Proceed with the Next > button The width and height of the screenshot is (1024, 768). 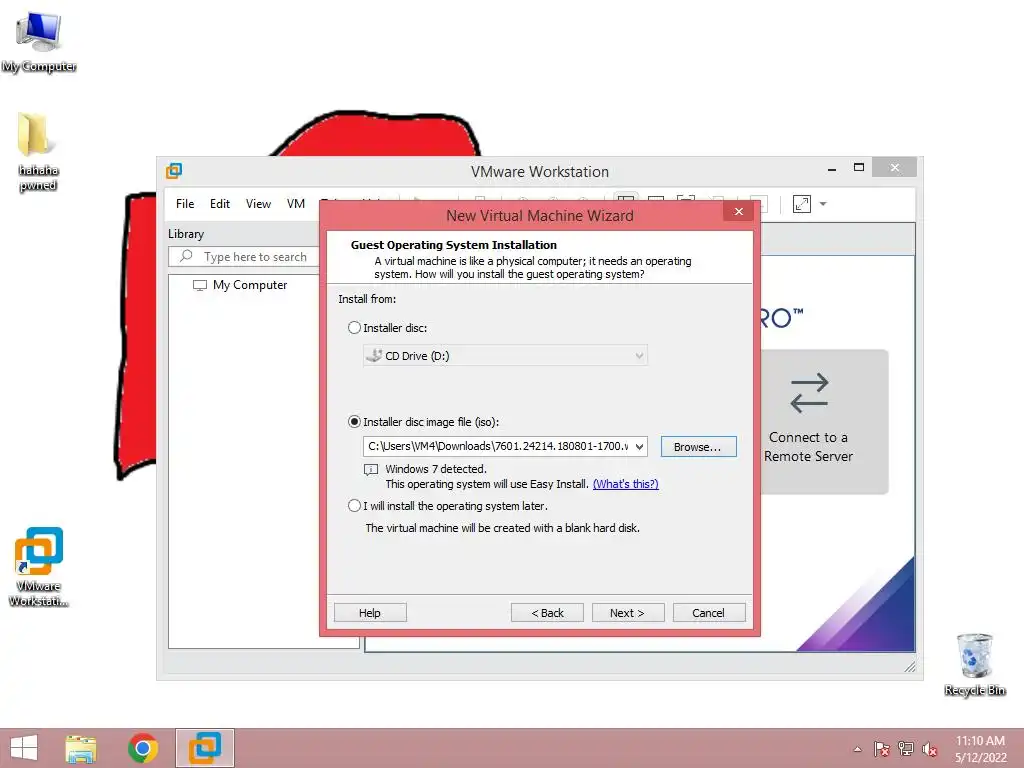coord(628,613)
